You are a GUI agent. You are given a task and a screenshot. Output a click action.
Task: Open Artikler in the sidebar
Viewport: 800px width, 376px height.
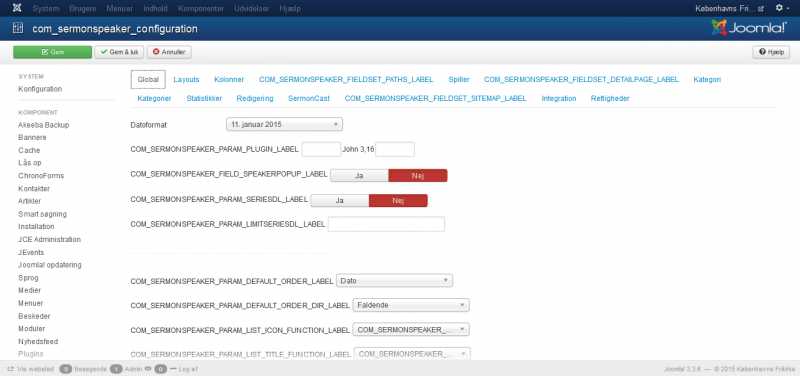(30, 201)
